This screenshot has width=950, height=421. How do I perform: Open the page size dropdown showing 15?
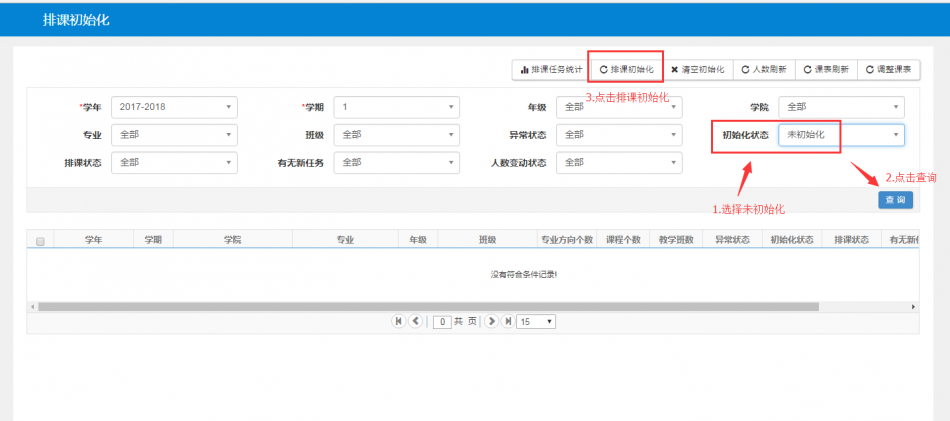536,321
